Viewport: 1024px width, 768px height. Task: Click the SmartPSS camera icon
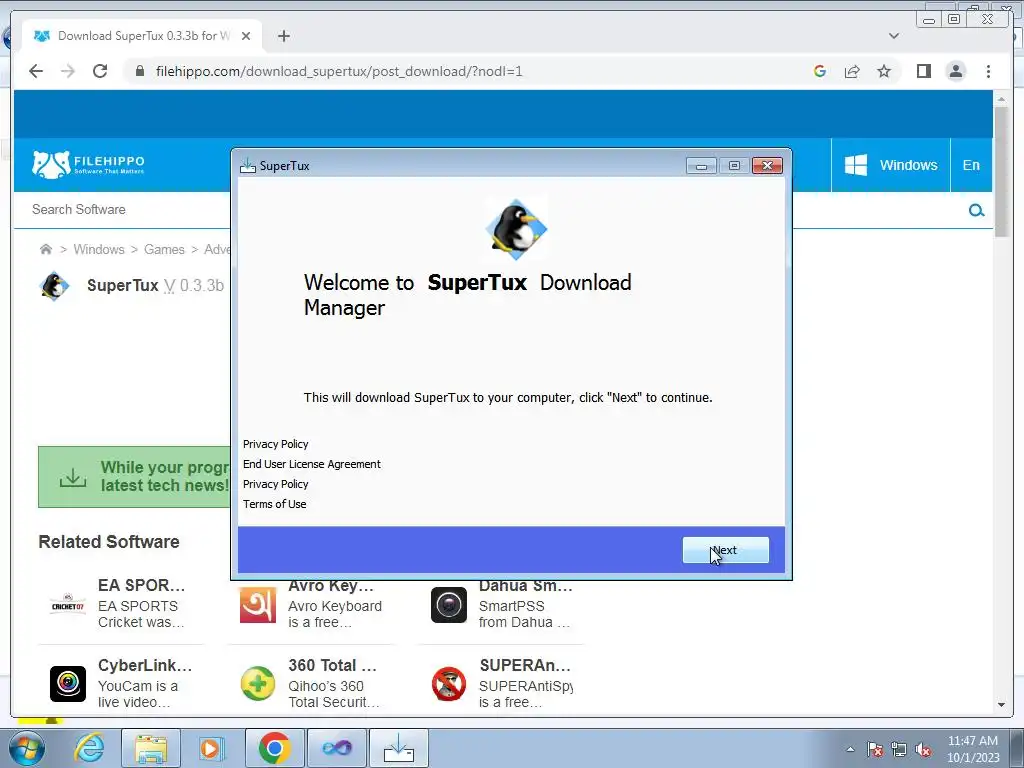click(x=449, y=605)
